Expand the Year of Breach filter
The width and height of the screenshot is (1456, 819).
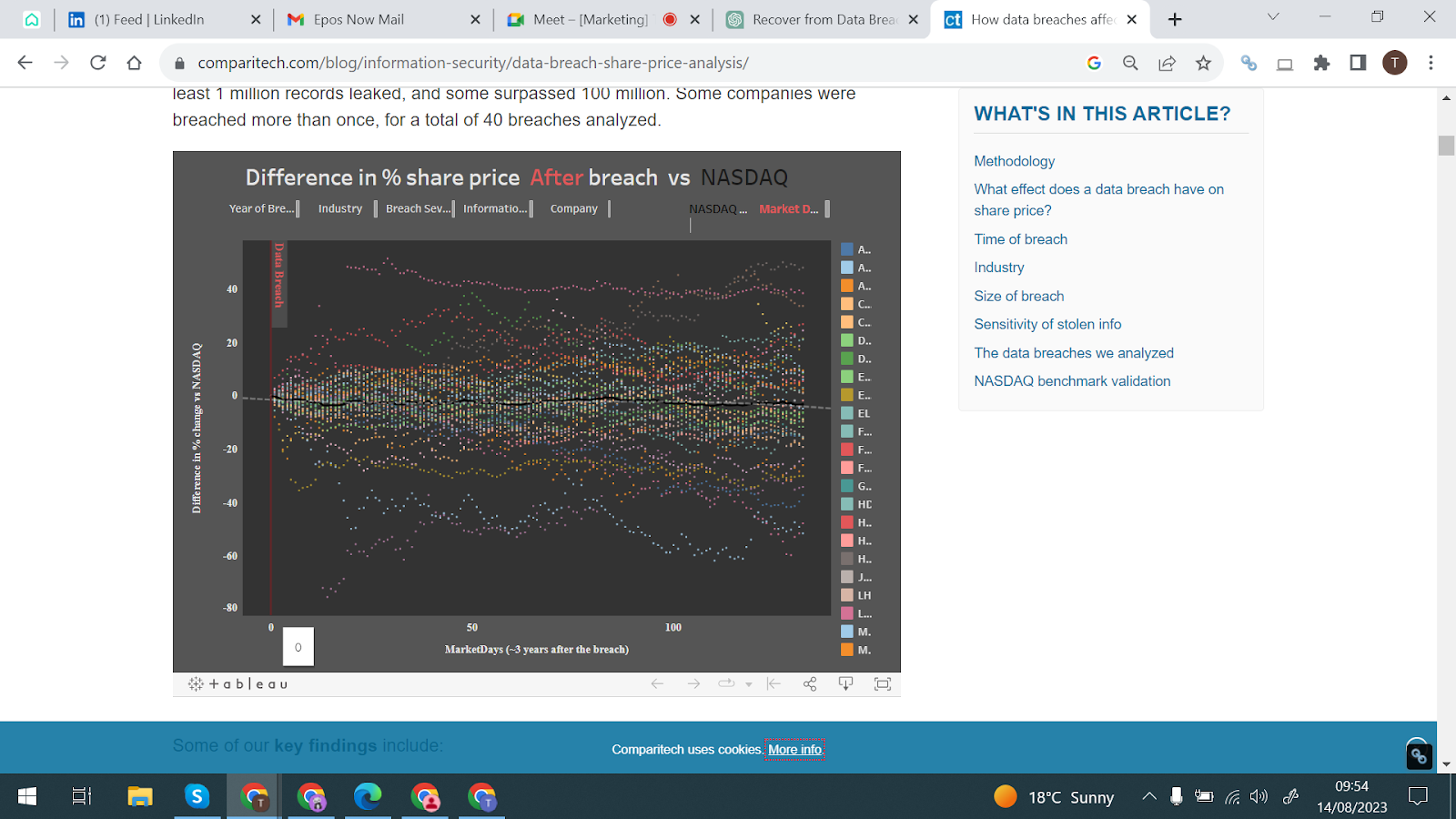tap(262, 209)
